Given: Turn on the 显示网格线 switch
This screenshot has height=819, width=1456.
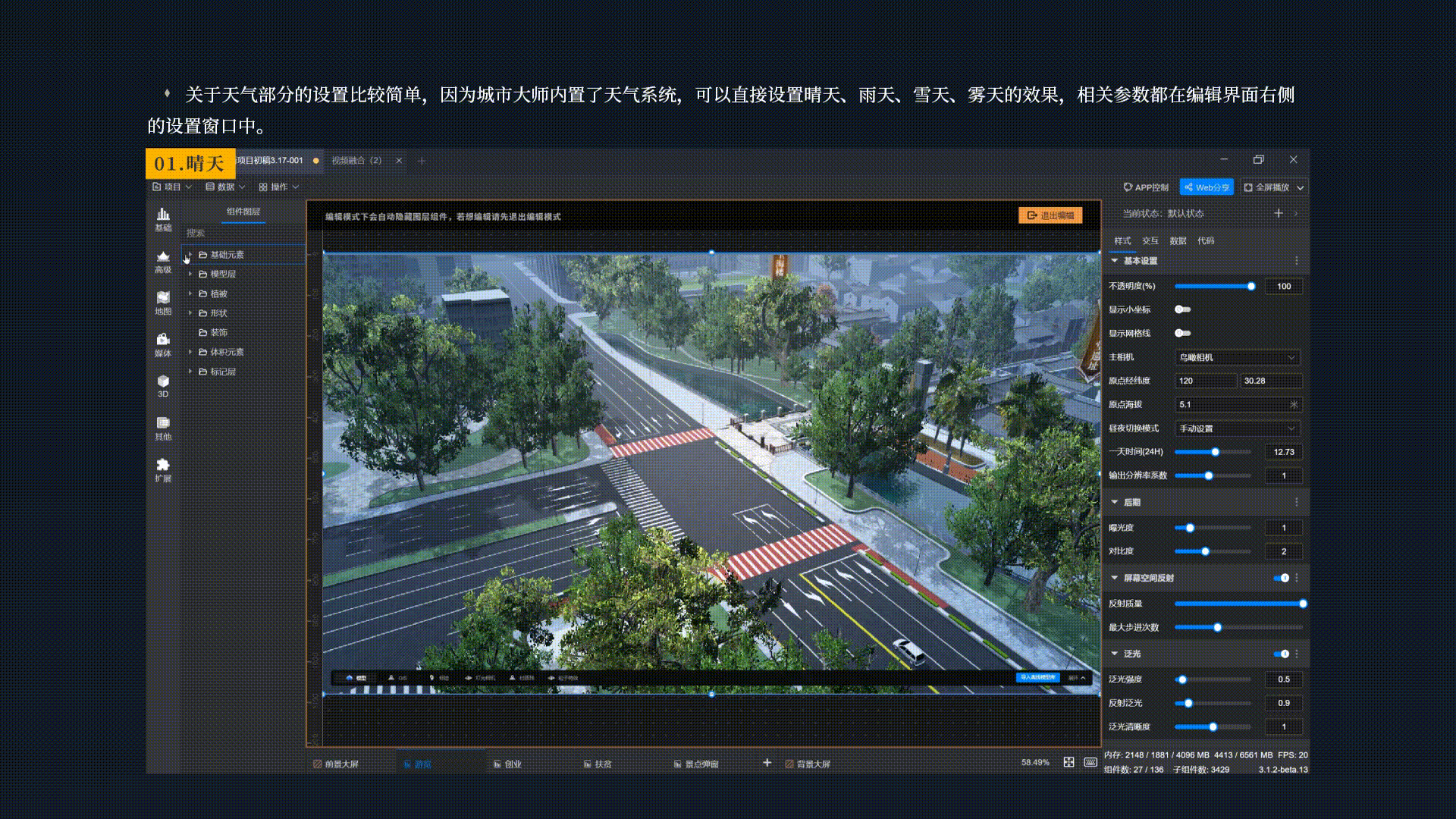Looking at the screenshot, I should coord(1182,333).
